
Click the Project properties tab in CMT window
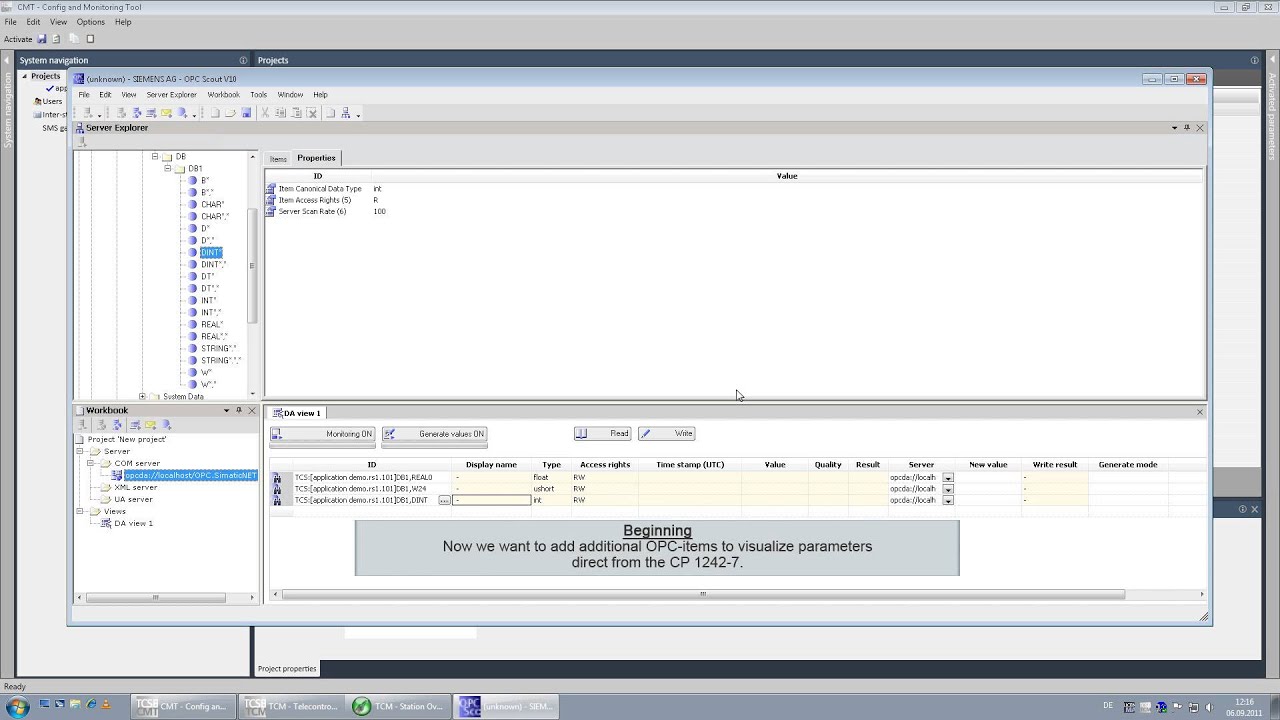(x=287, y=669)
